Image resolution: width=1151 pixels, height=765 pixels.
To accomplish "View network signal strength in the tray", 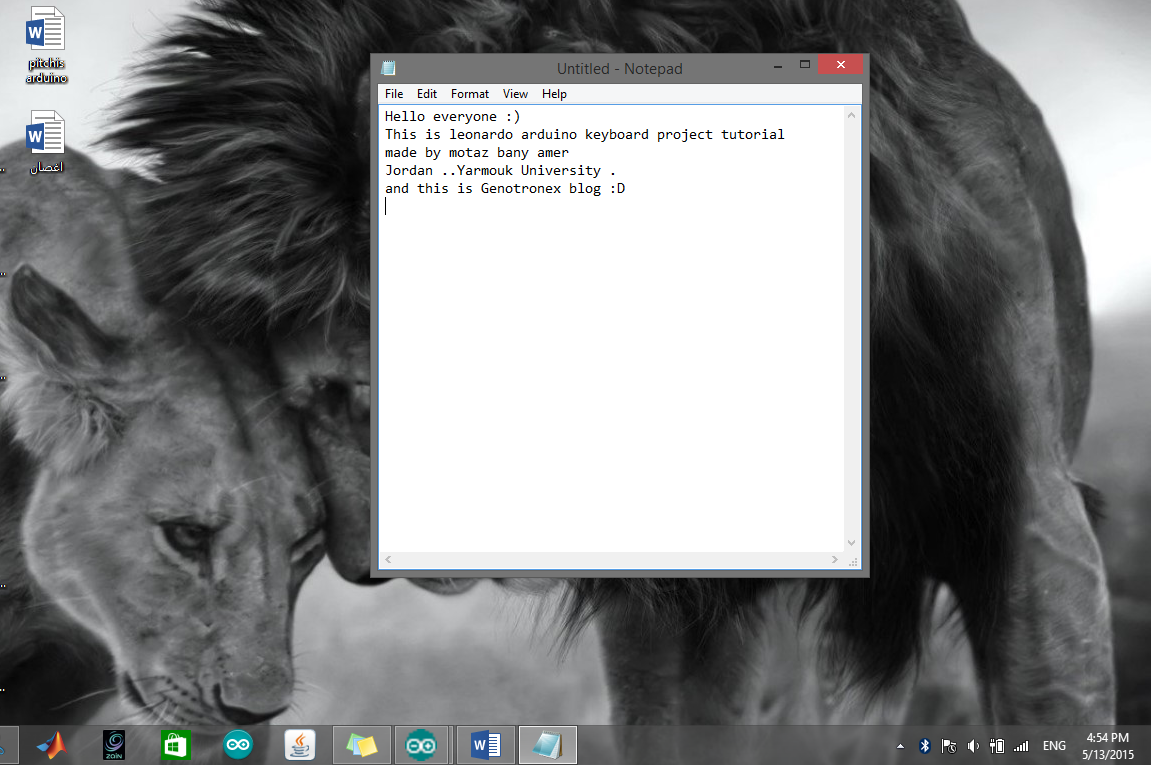I will [1021, 745].
